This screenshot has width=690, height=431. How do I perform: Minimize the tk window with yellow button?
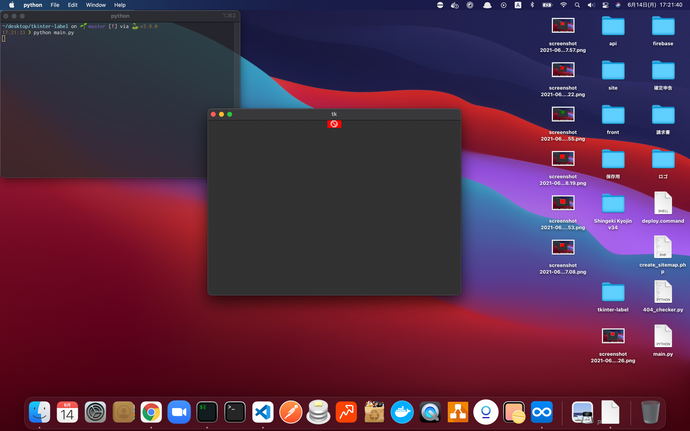tap(221, 114)
